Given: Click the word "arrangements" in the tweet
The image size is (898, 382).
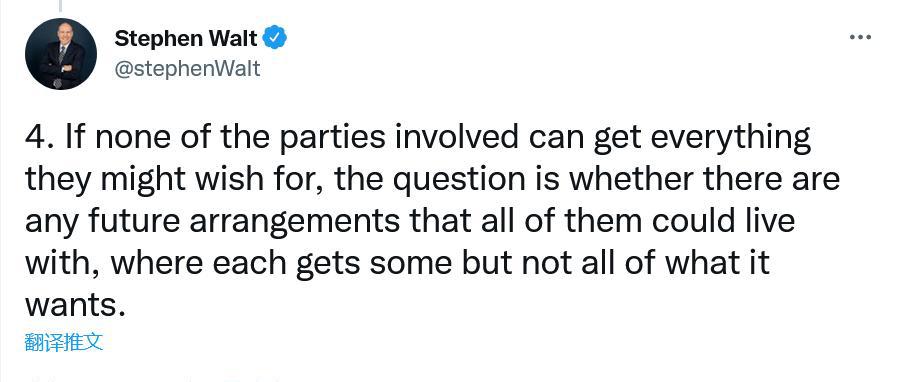Looking at the screenshot, I should click(294, 223).
